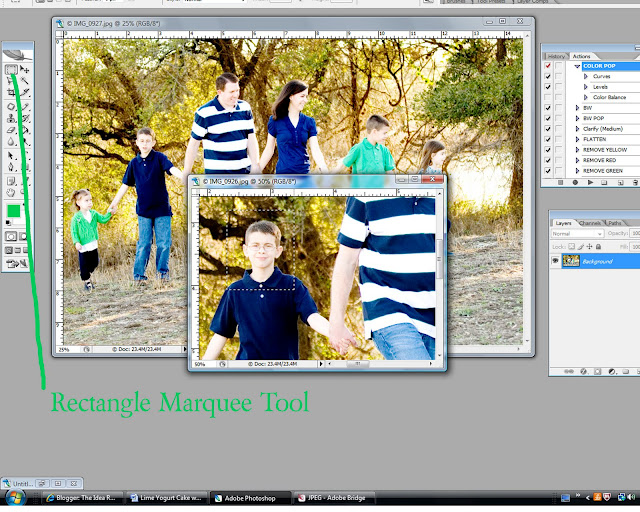
Task: Toggle the COLOR POP action checkbox
Action: tap(548, 66)
